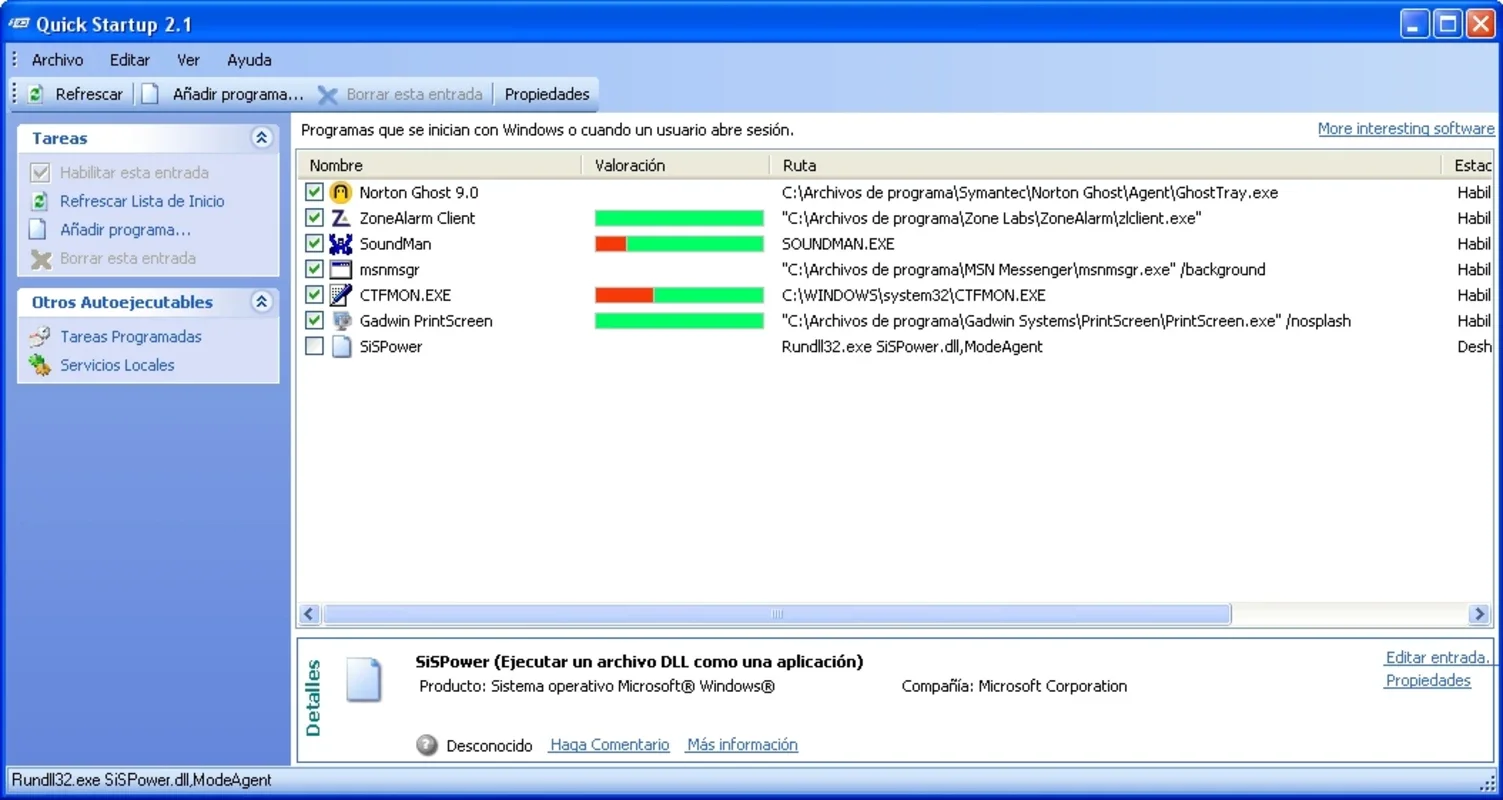Click the PrintScreen.exe /nosplash path text
The height and width of the screenshot is (800, 1503).
1066,322
